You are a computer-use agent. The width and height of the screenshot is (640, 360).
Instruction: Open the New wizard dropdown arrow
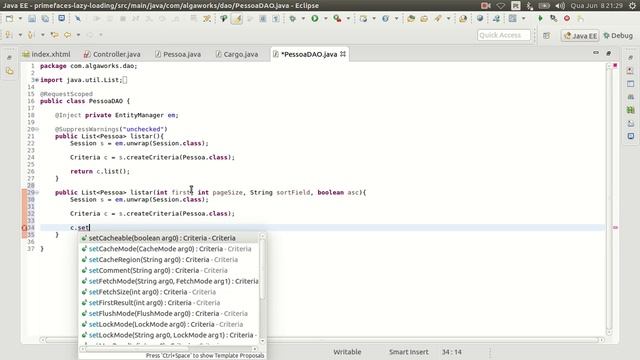click(20, 18)
